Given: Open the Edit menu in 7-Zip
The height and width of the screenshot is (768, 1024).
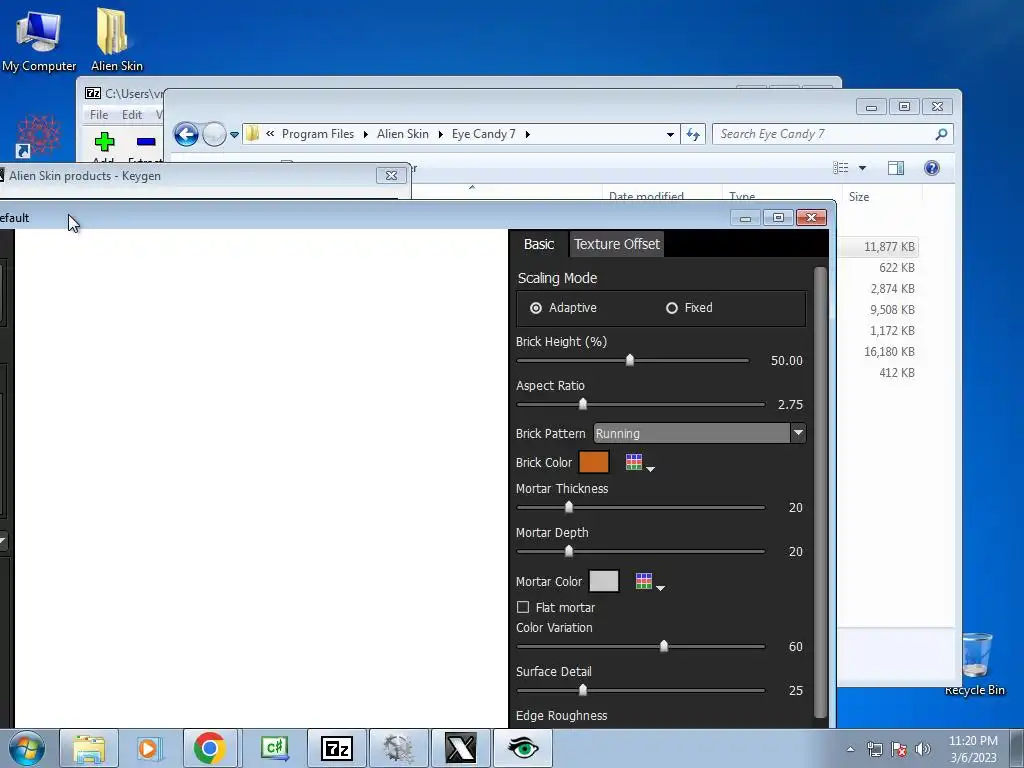Looking at the screenshot, I should click(131, 115).
